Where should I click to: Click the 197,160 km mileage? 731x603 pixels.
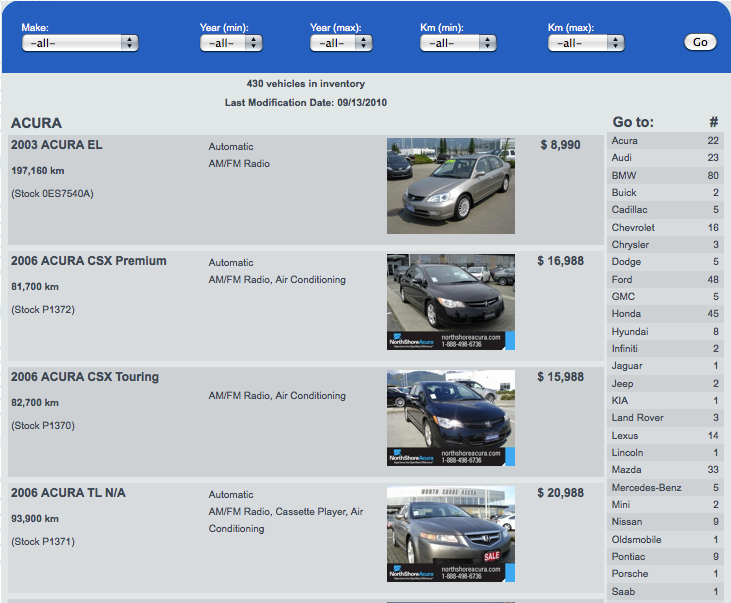(x=38, y=171)
